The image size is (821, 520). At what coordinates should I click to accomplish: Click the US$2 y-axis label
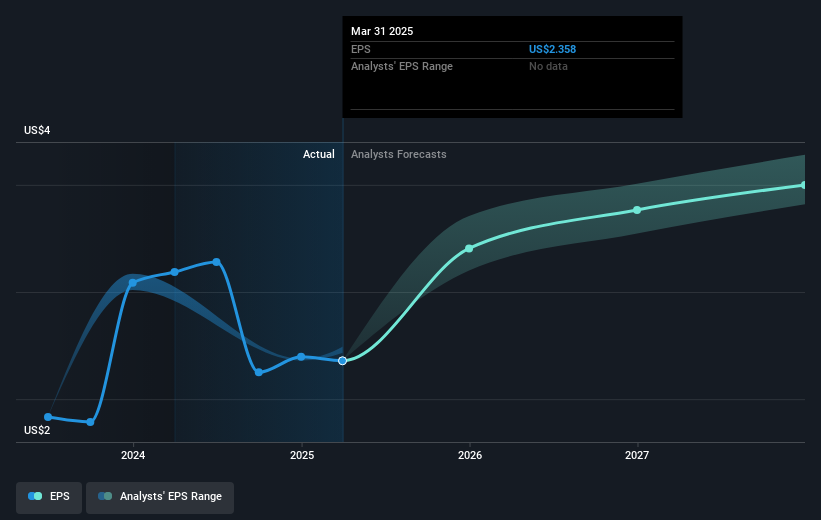coord(37,430)
